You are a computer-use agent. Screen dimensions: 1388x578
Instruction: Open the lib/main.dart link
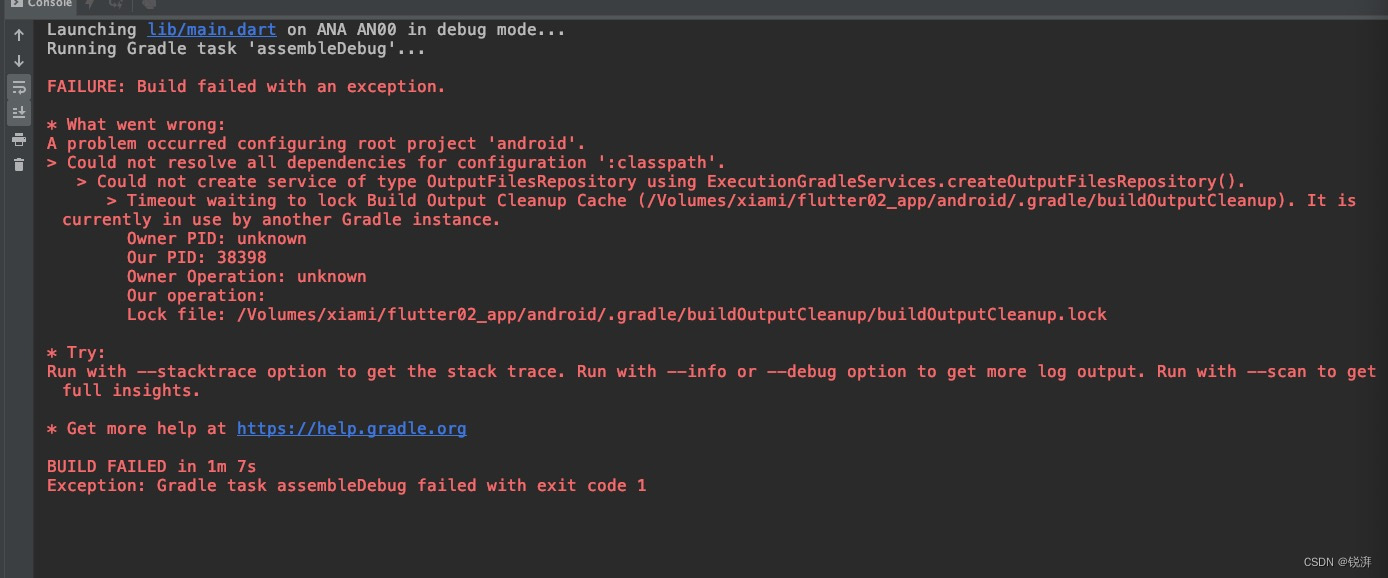coord(212,30)
